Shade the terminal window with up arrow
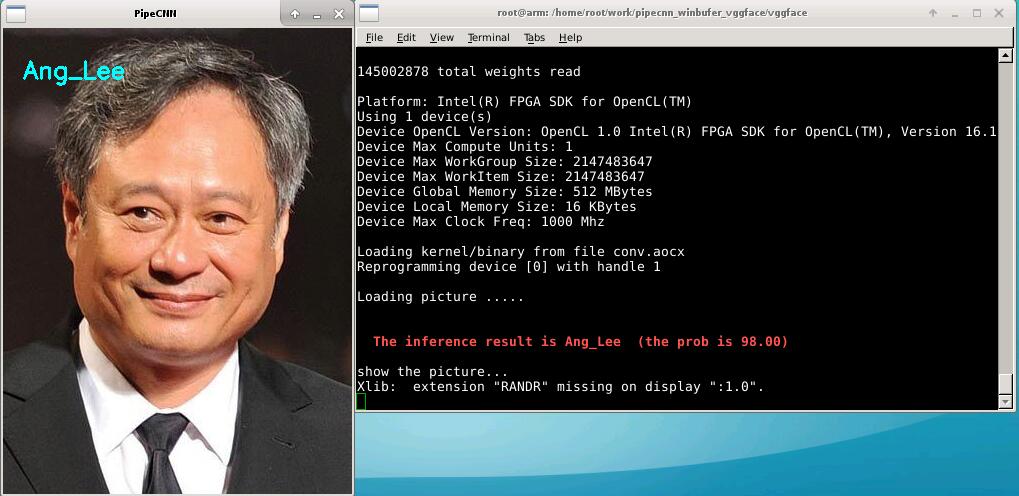The image size is (1019, 496). [x=933, y=13]
